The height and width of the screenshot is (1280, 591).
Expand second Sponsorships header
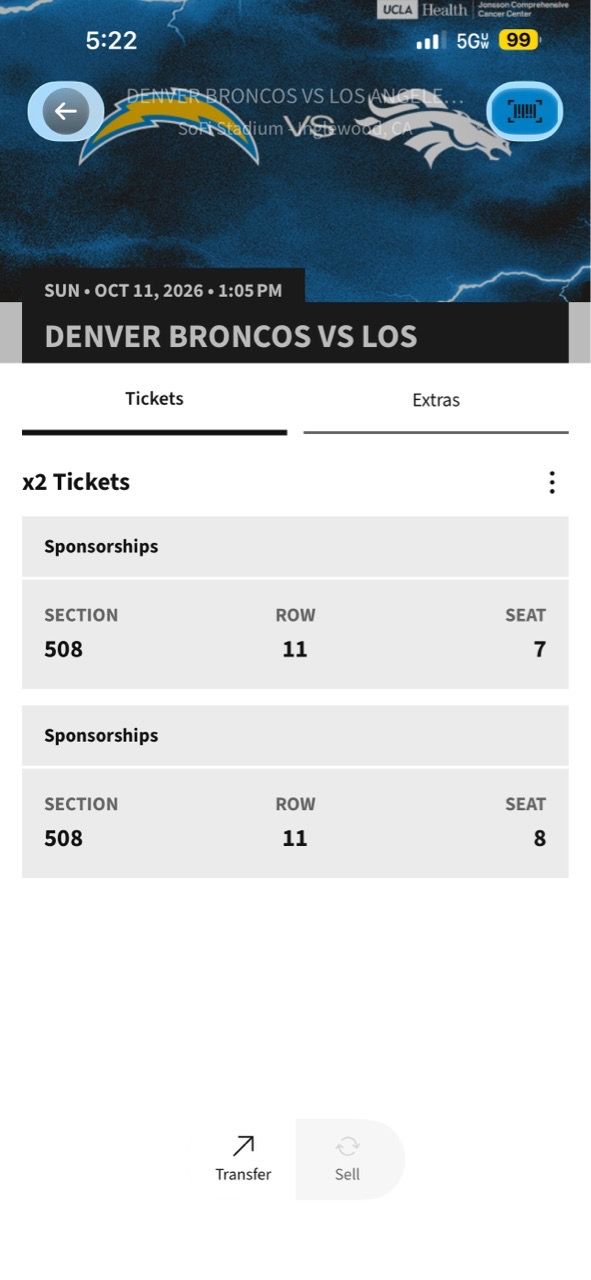click(x=295, y=736)
